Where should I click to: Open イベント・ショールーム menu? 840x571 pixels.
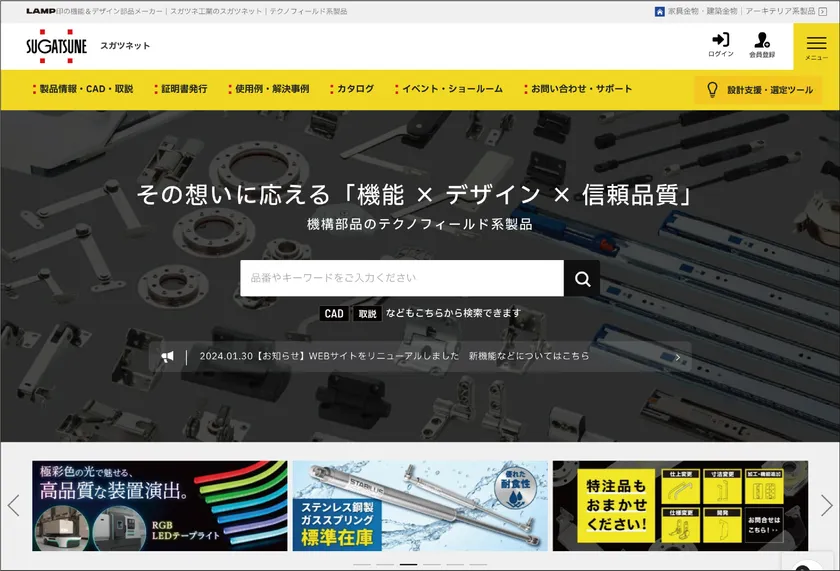click(449, 89)
